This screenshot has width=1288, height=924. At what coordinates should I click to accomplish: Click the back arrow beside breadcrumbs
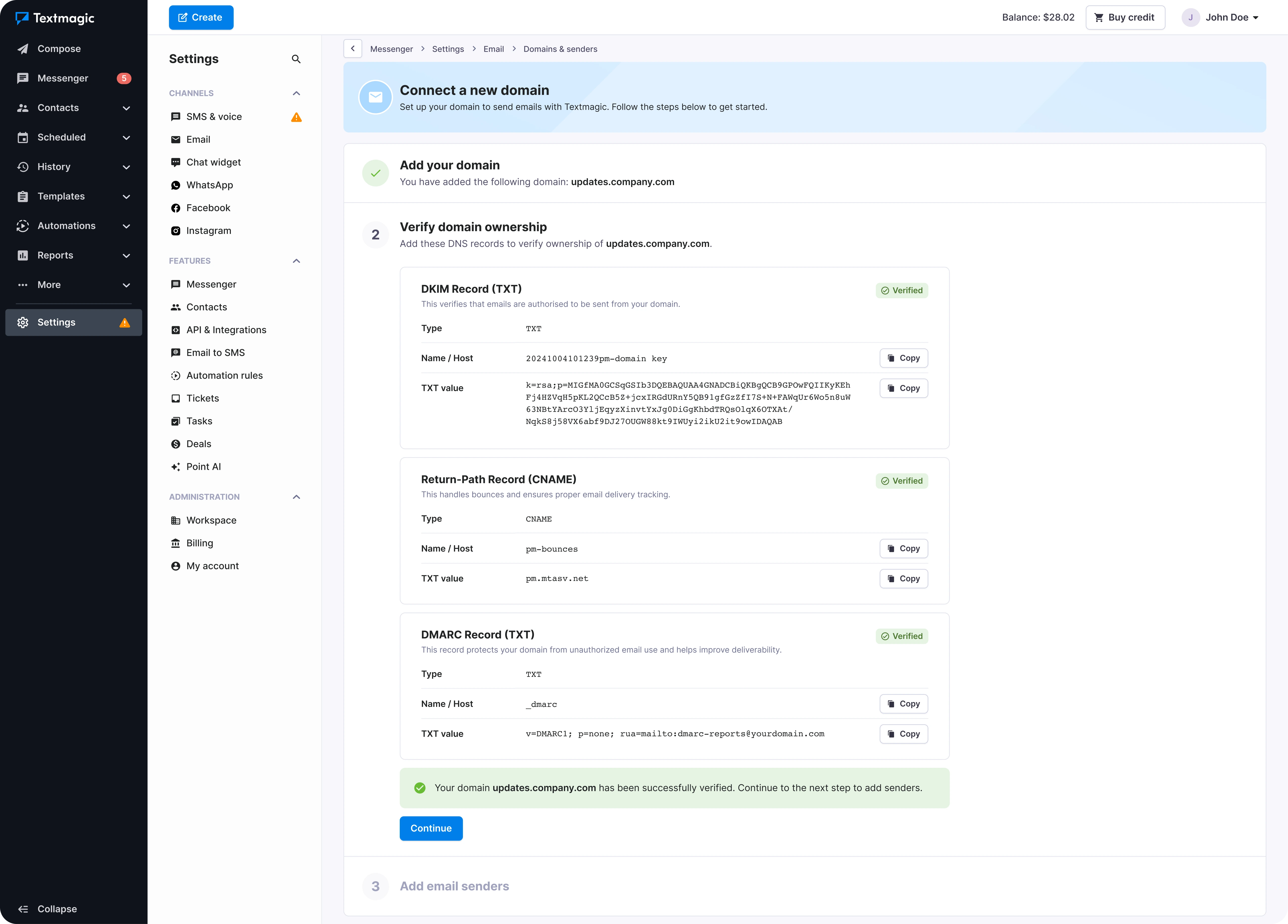(x=353, y=49)
